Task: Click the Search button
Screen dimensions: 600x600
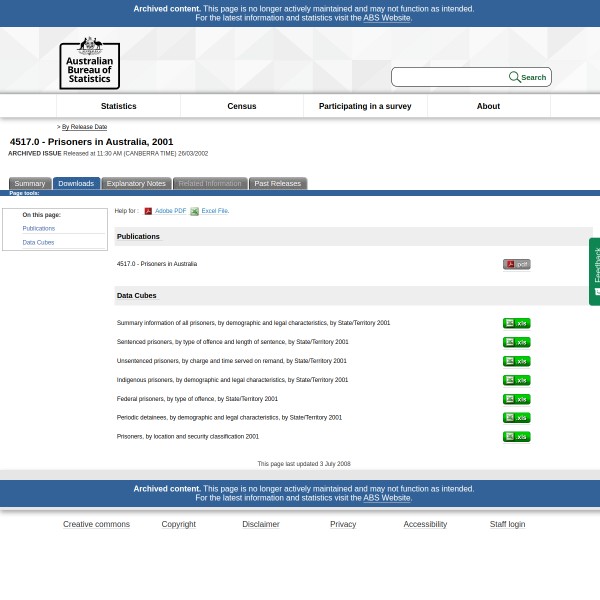Action: coord(528,77)
